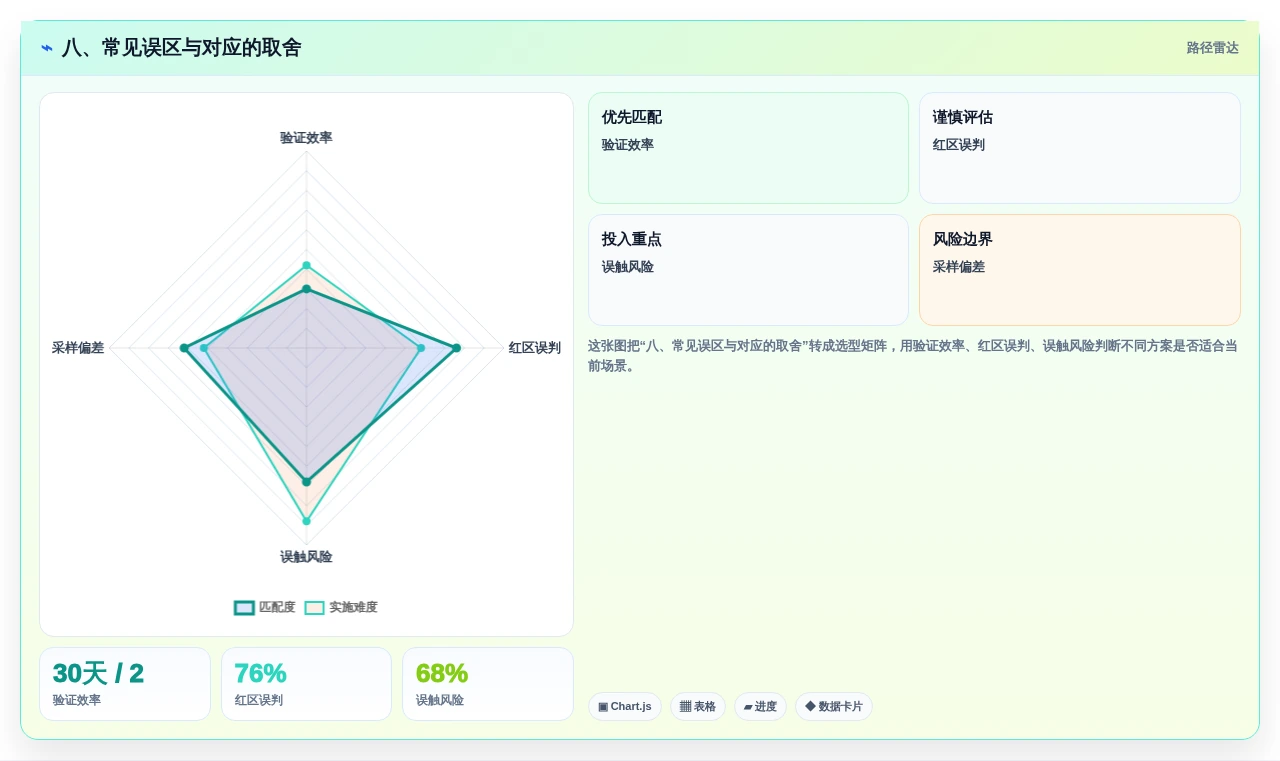The height and width of the screenshot is (761, 1280).
Task: Click the 路径雷达 label in header
Action: pos(1213,48)
